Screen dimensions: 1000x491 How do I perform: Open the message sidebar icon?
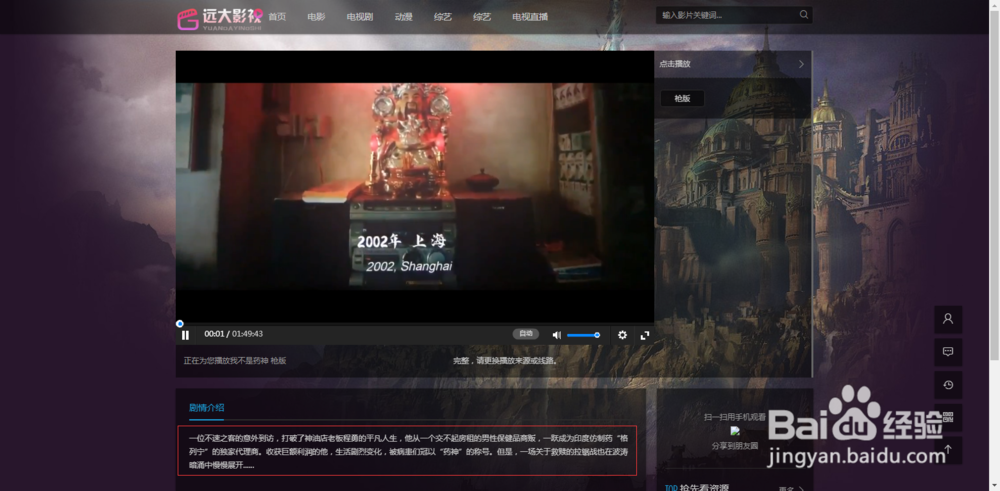coord(948,352)
